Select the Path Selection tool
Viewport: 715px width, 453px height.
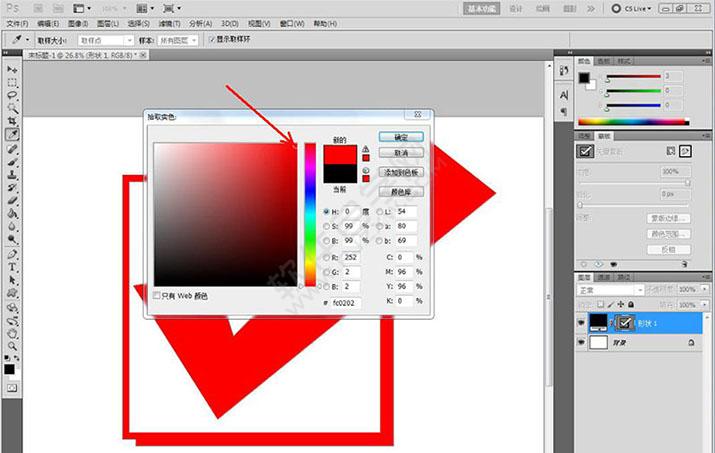[12, 280]
